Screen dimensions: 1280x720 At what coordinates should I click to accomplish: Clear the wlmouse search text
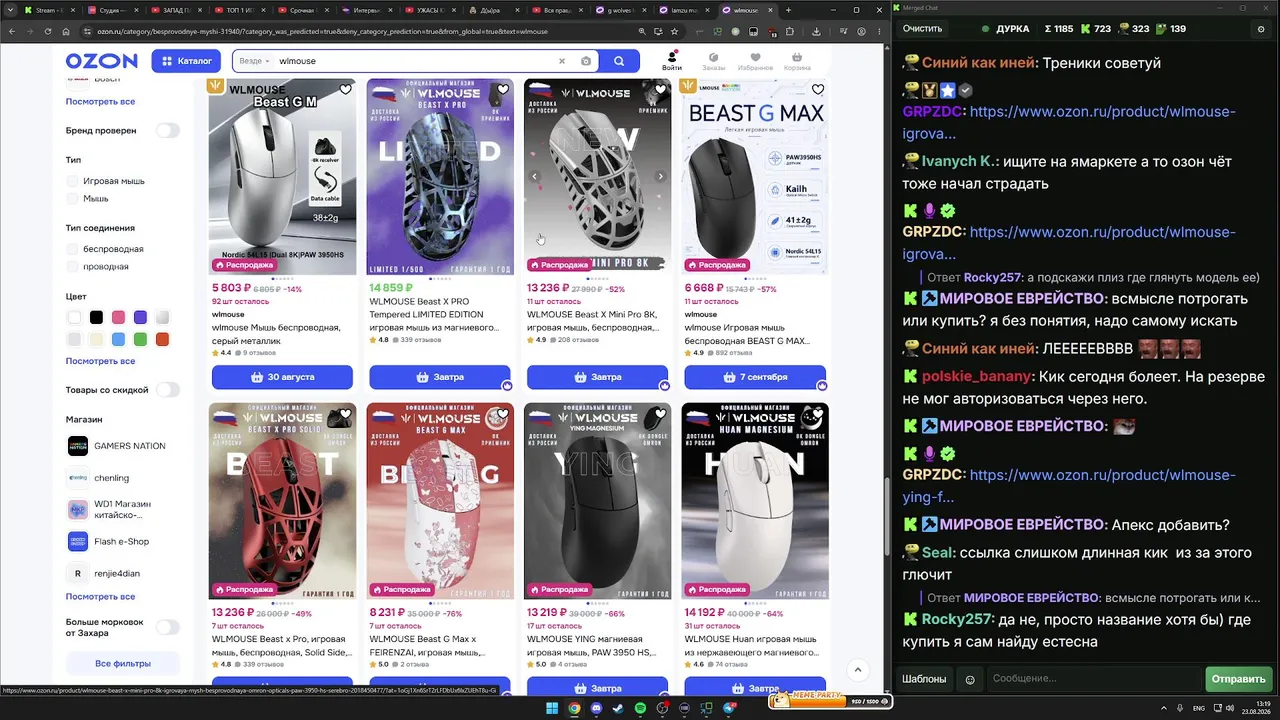(562, 61)
